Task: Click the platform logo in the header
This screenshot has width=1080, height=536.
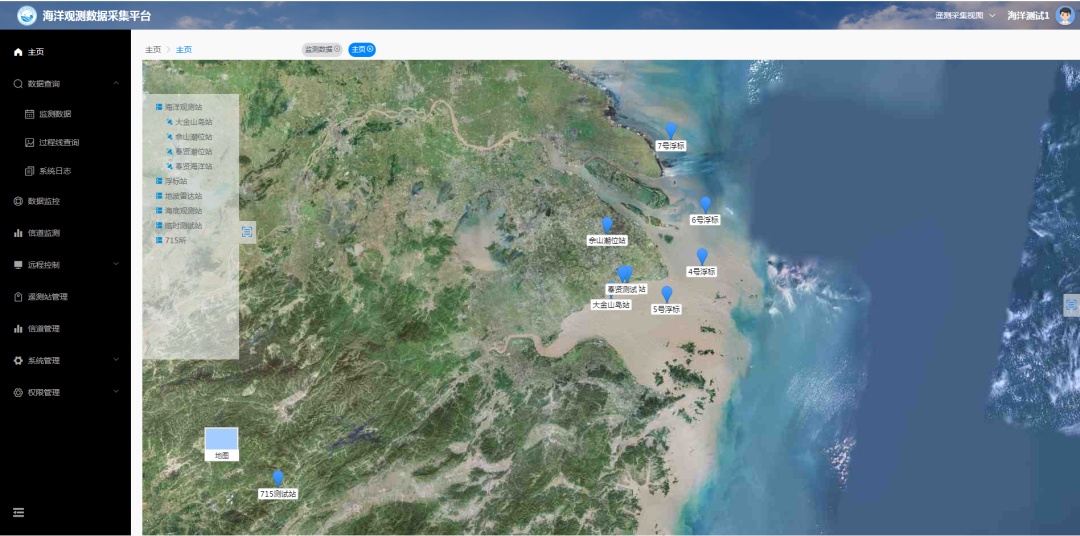Action: point(27,15)
